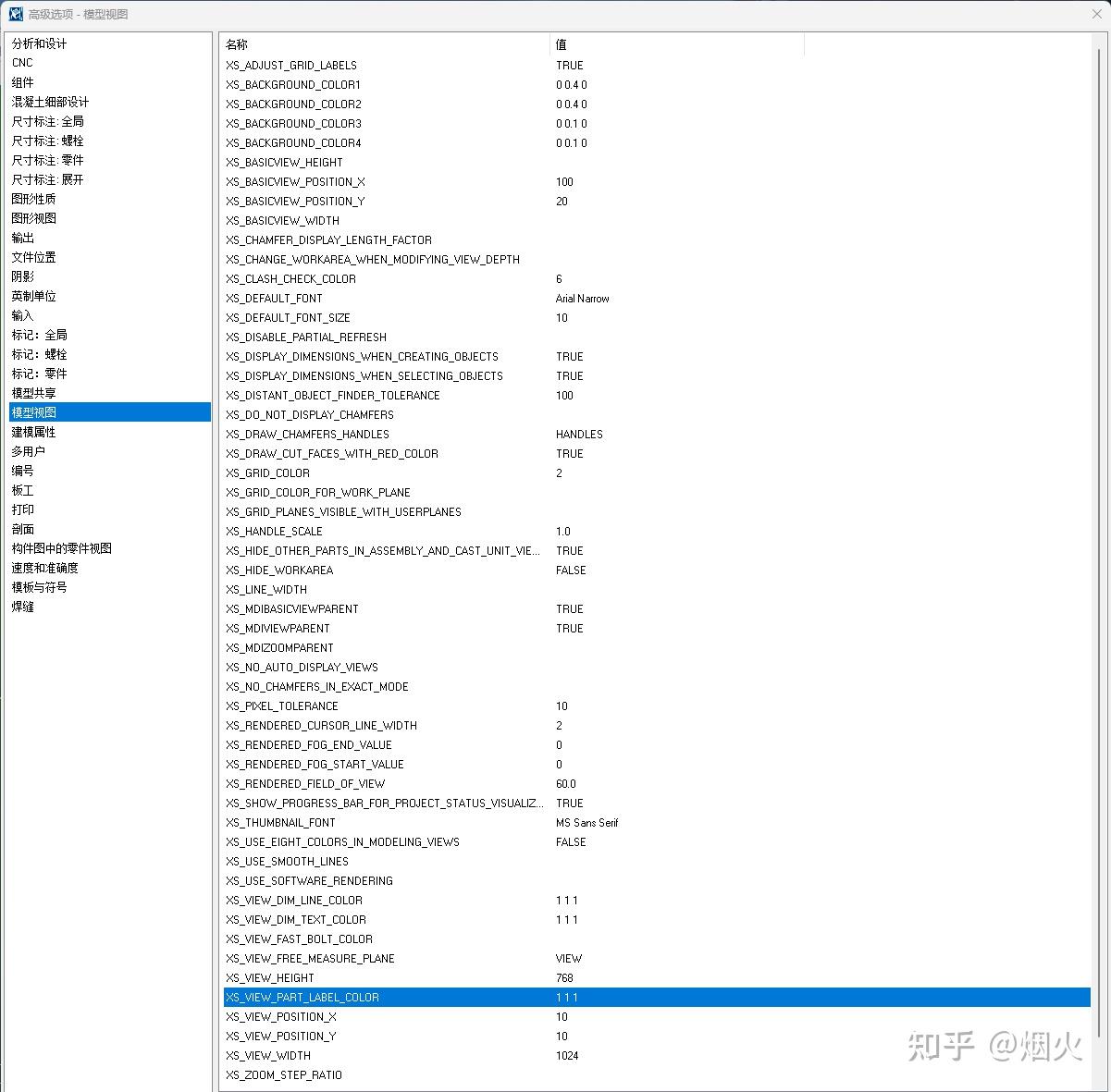
Task: Choose the 尺寸标注: 螺栓 category
Action: pos(47,141)
